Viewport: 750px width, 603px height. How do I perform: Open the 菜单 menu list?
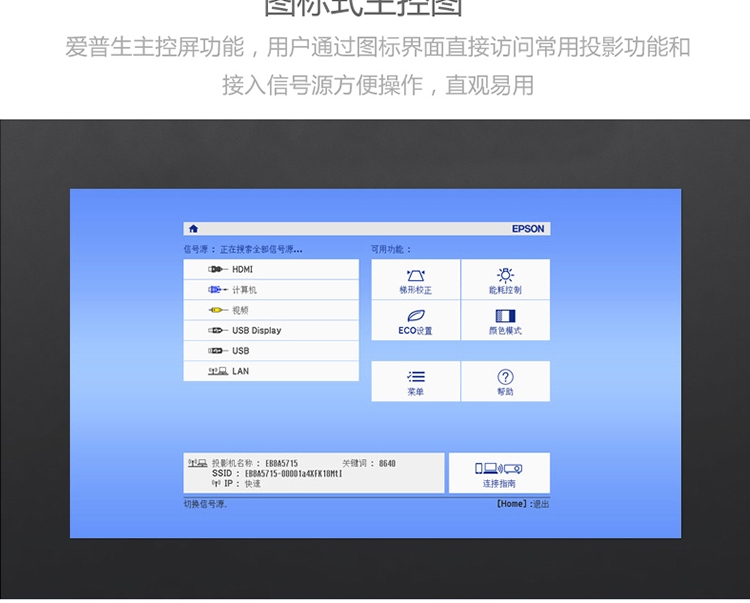point(415,382)
